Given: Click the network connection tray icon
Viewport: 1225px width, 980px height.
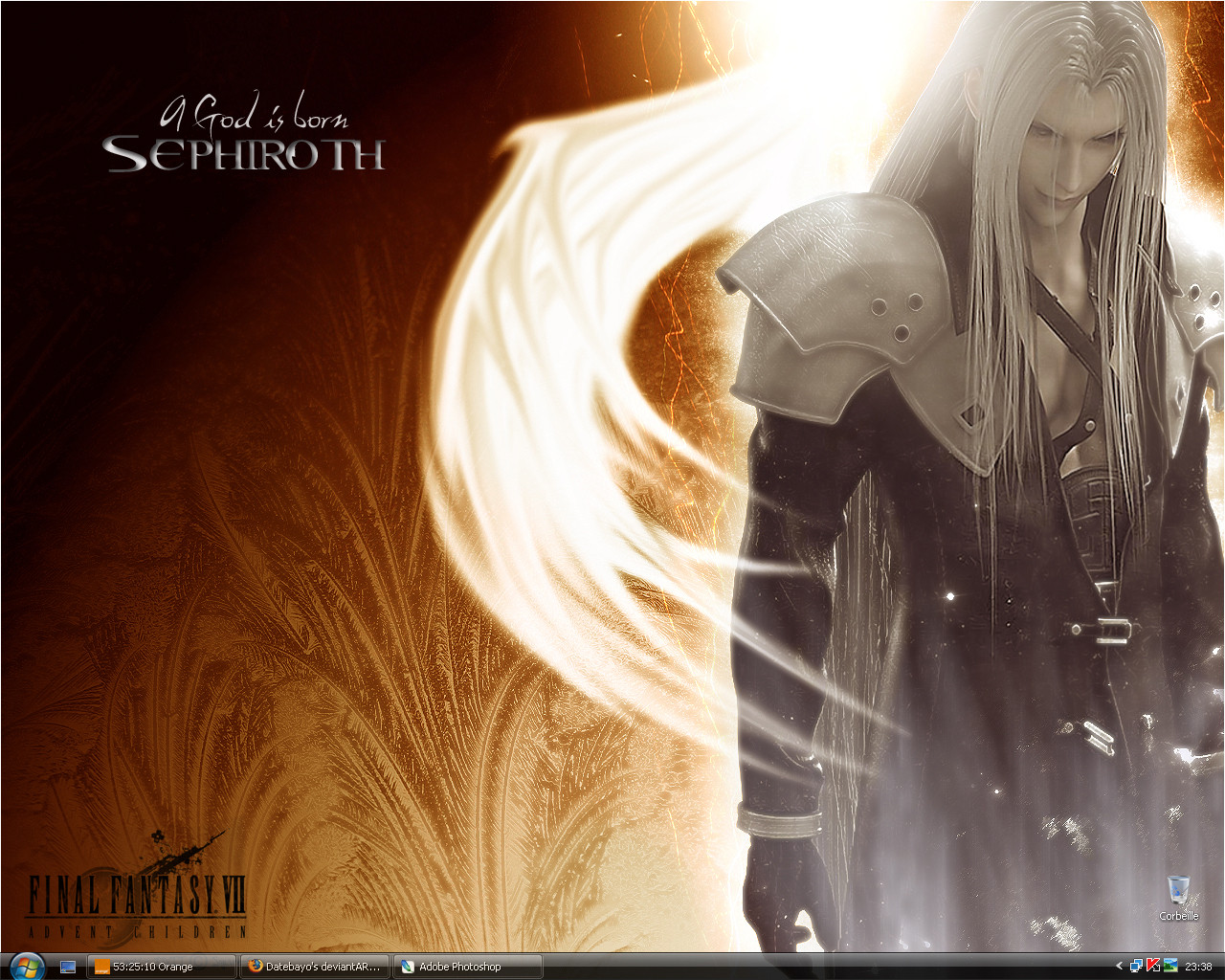Looking at the screenshot, I should (1137, 966).
